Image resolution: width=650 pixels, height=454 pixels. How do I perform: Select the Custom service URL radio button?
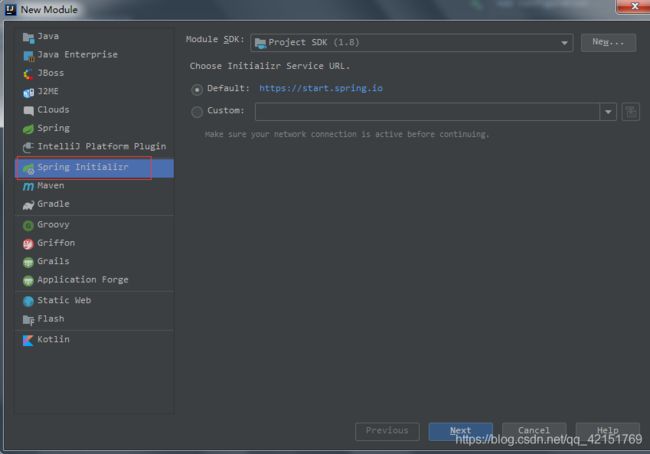[x=197, y=112]
